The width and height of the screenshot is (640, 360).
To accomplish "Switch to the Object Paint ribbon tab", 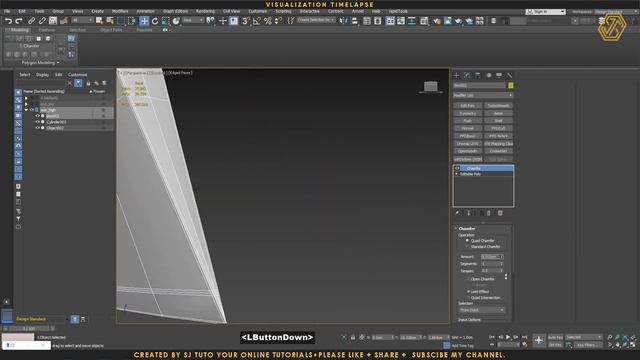I will tap(111, 30).
